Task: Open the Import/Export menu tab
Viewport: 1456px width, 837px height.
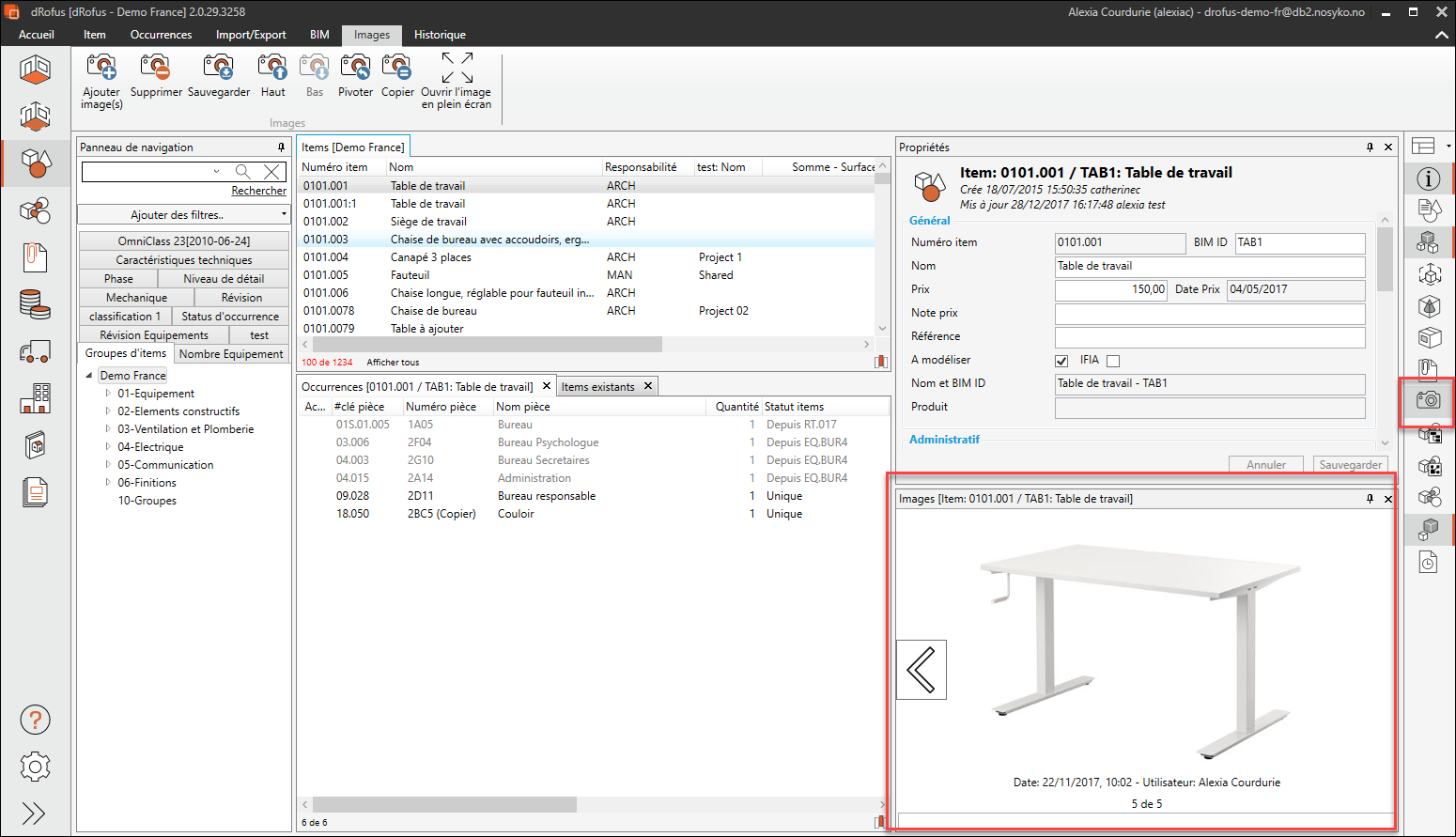Action: [251, 35]
